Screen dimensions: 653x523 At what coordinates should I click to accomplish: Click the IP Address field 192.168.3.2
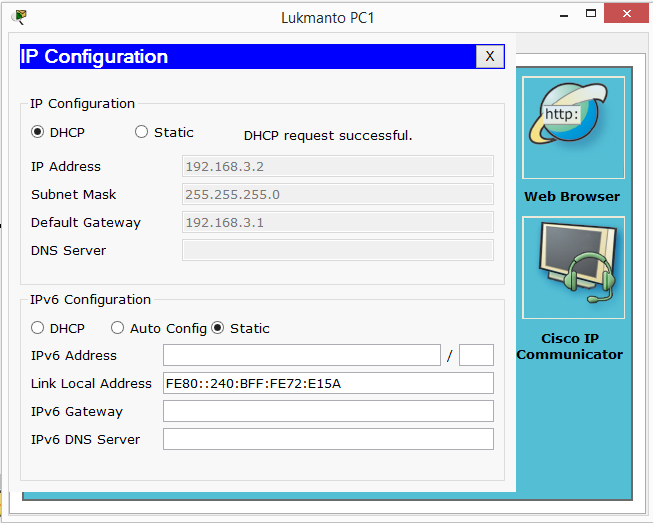click(338, 166)
